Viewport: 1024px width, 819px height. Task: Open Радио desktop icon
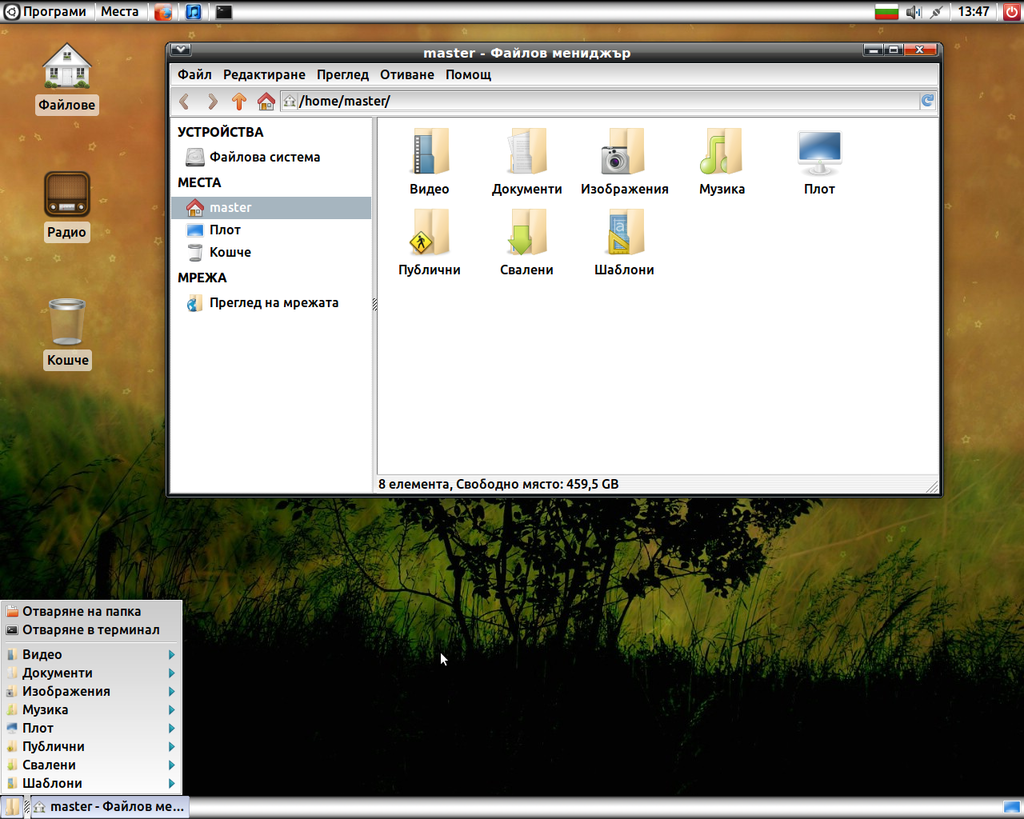point(67,206)
